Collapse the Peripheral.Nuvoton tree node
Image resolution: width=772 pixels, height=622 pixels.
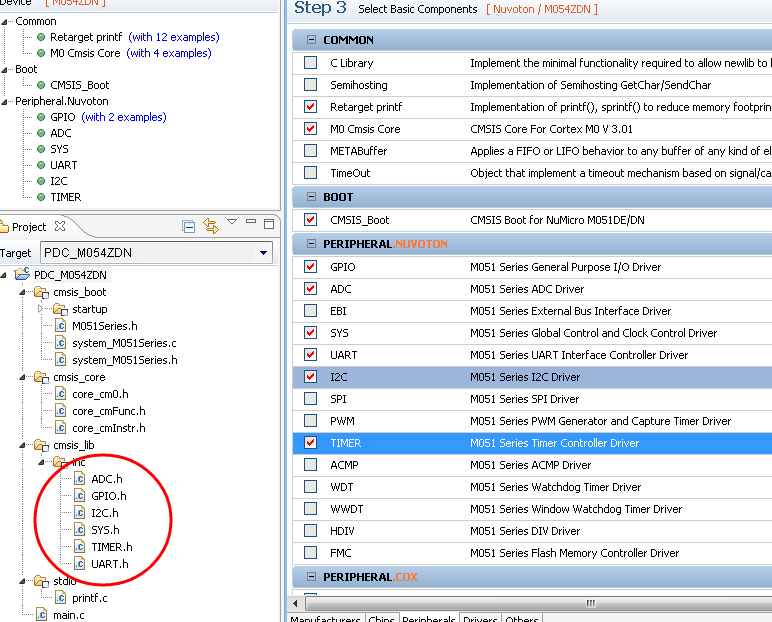click(4, 101)
